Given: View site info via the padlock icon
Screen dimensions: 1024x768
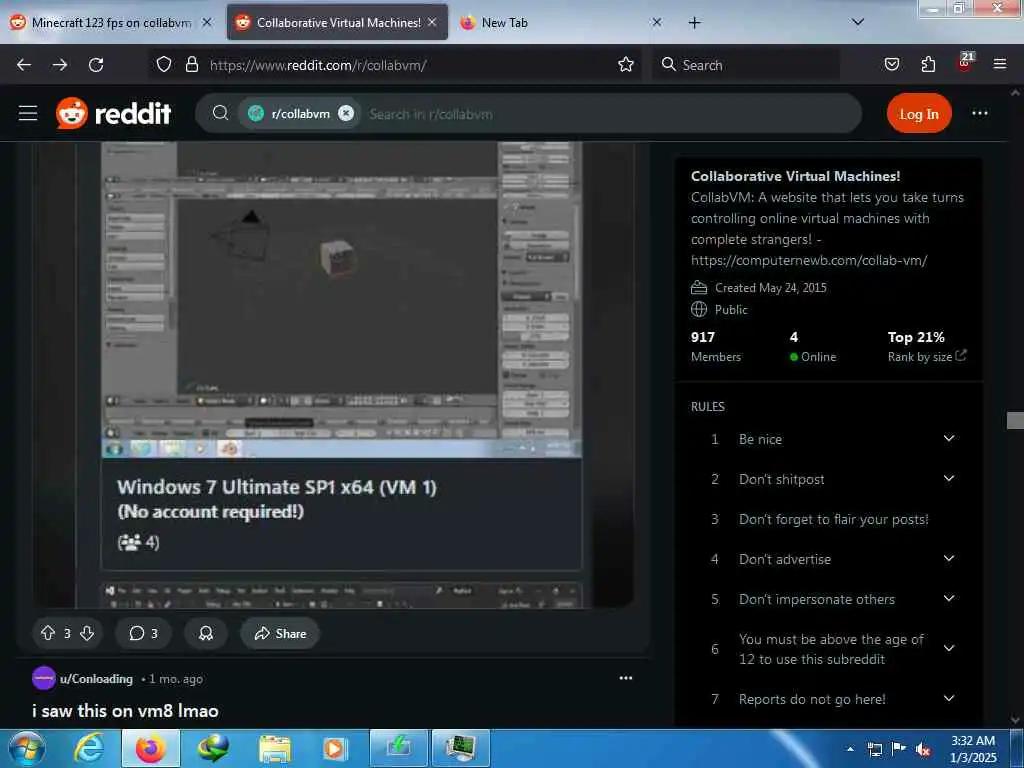Looking at the screenshot, I should [191, 65].
